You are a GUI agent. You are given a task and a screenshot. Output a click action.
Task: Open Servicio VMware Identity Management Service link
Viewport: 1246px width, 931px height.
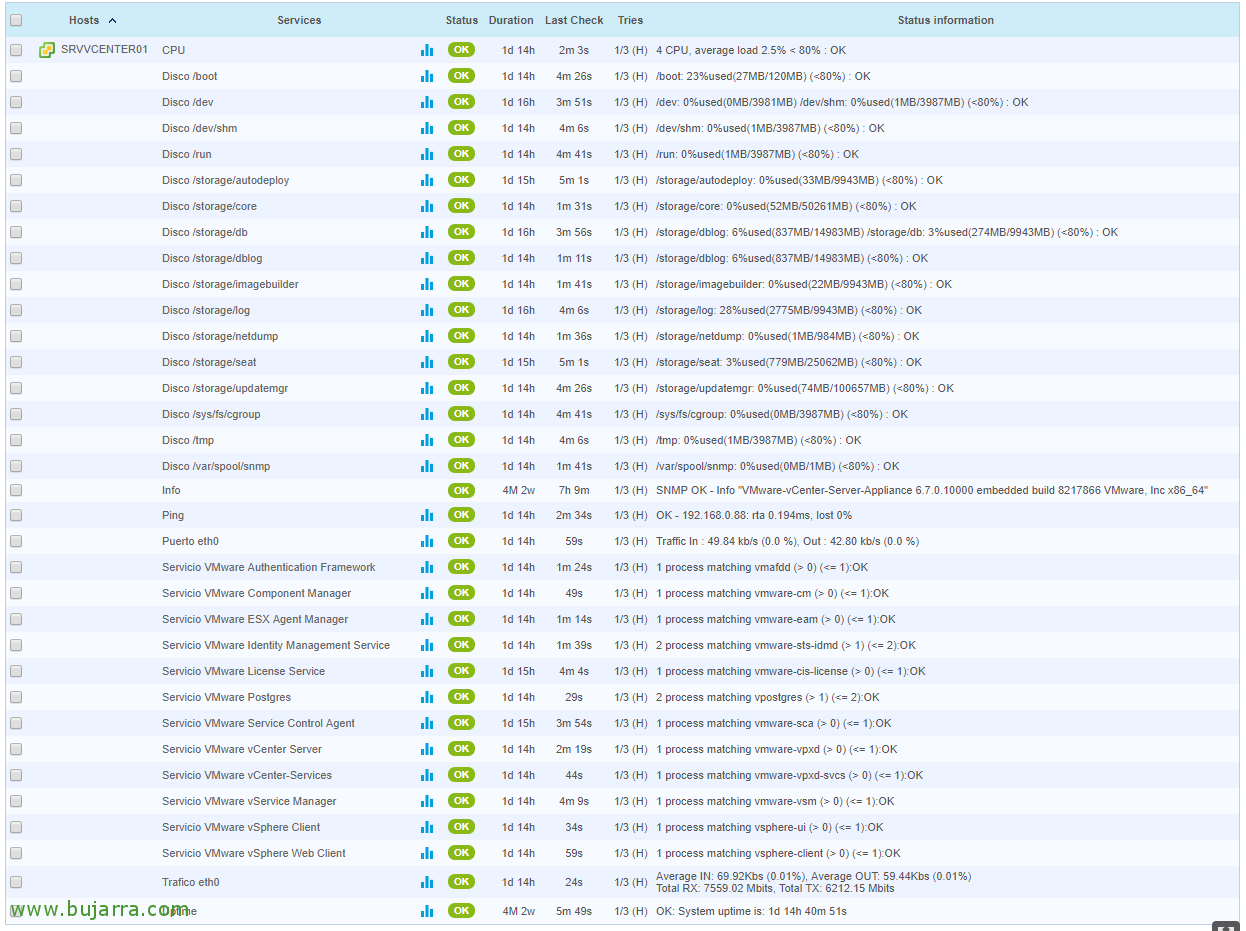(276, 645)
